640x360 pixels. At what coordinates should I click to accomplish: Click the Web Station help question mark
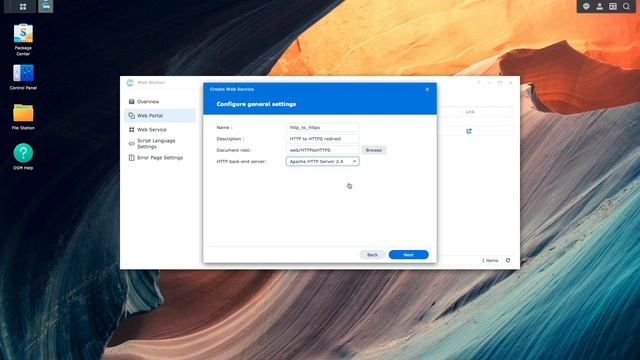[x=479, y=82]
